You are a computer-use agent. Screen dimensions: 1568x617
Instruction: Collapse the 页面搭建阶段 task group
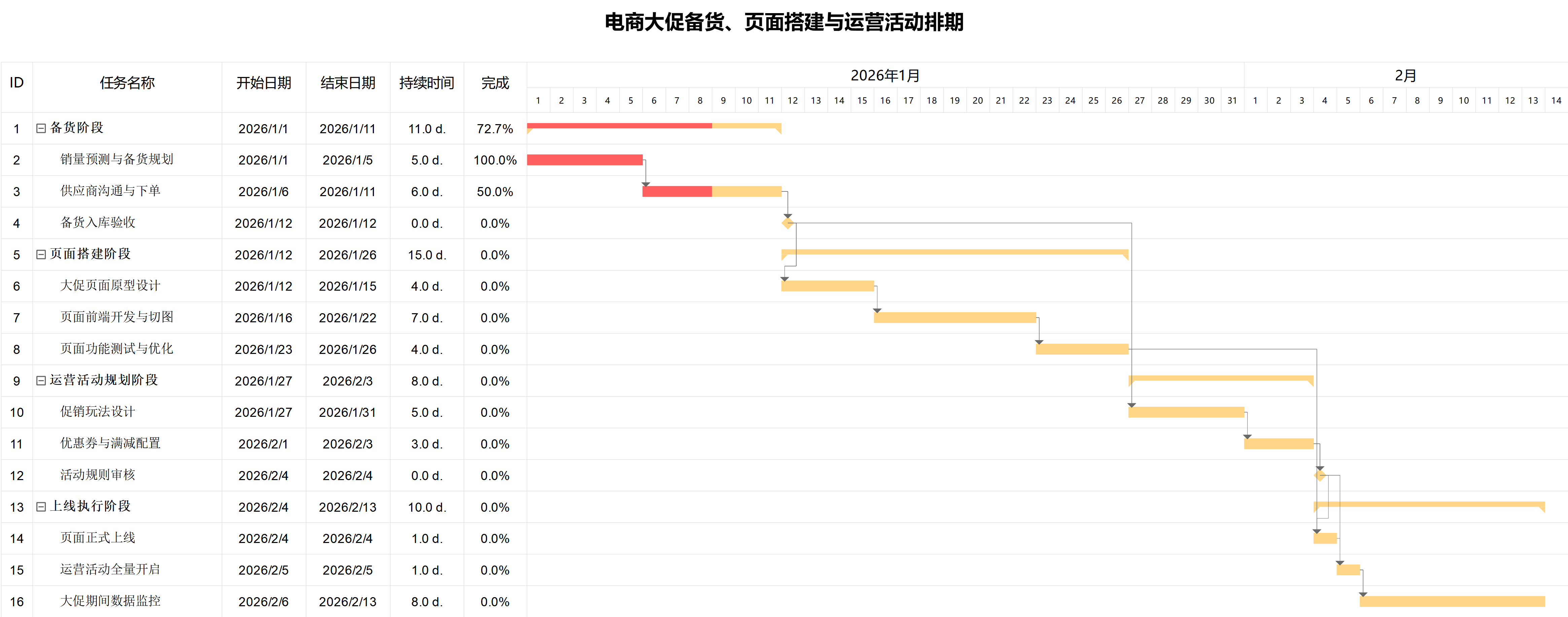click(41, 254)
